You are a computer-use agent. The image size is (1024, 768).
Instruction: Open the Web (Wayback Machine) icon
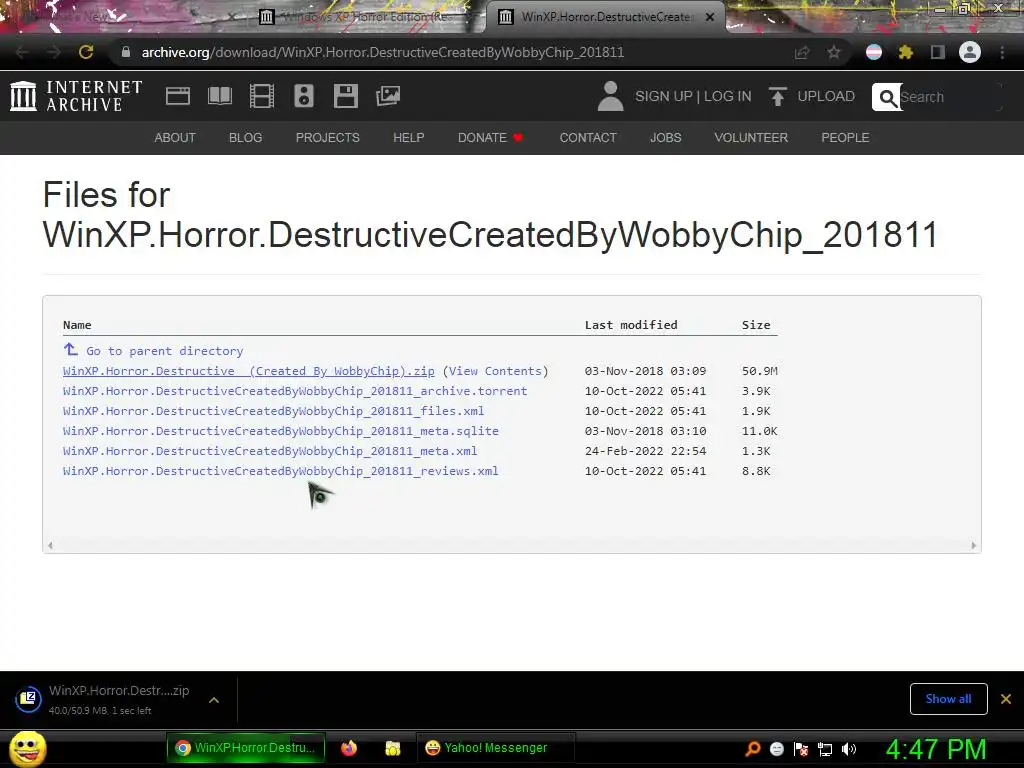coord(178,96)
